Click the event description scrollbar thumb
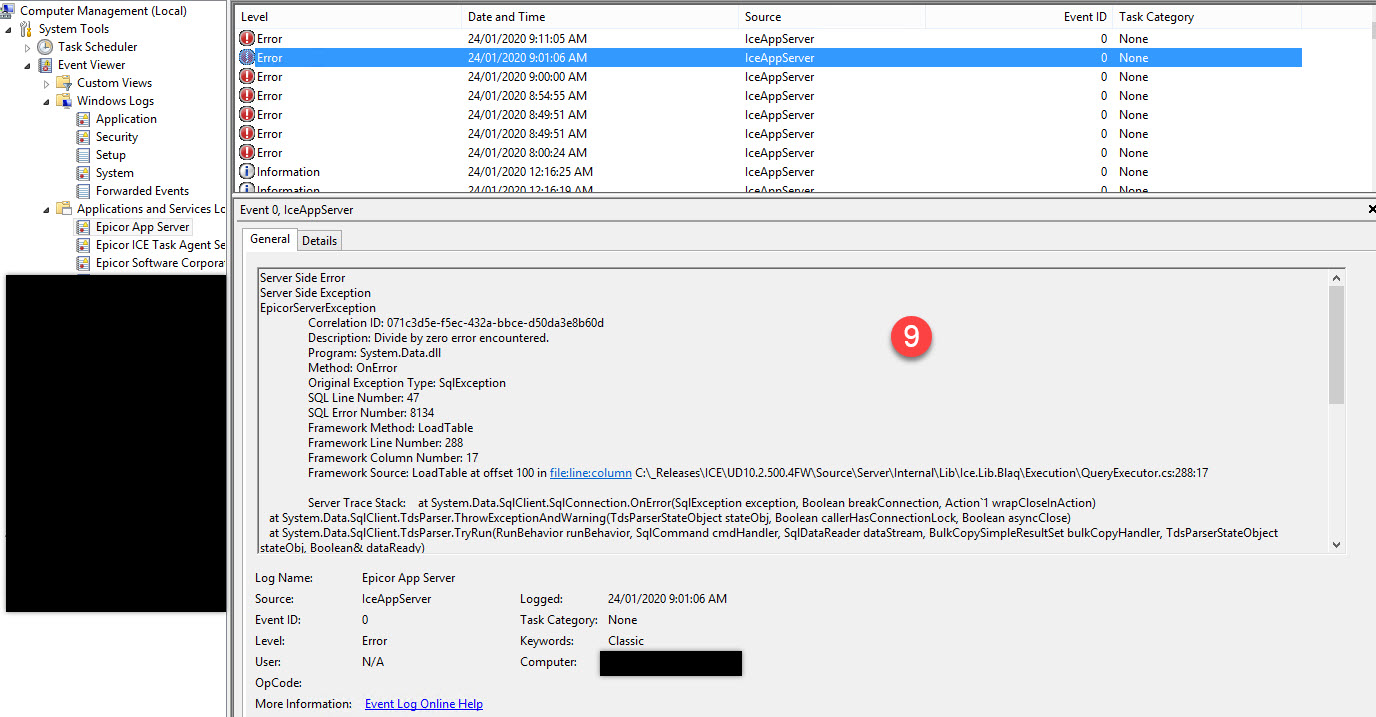The image size is (1376, 717). [x=1337, y=345]
